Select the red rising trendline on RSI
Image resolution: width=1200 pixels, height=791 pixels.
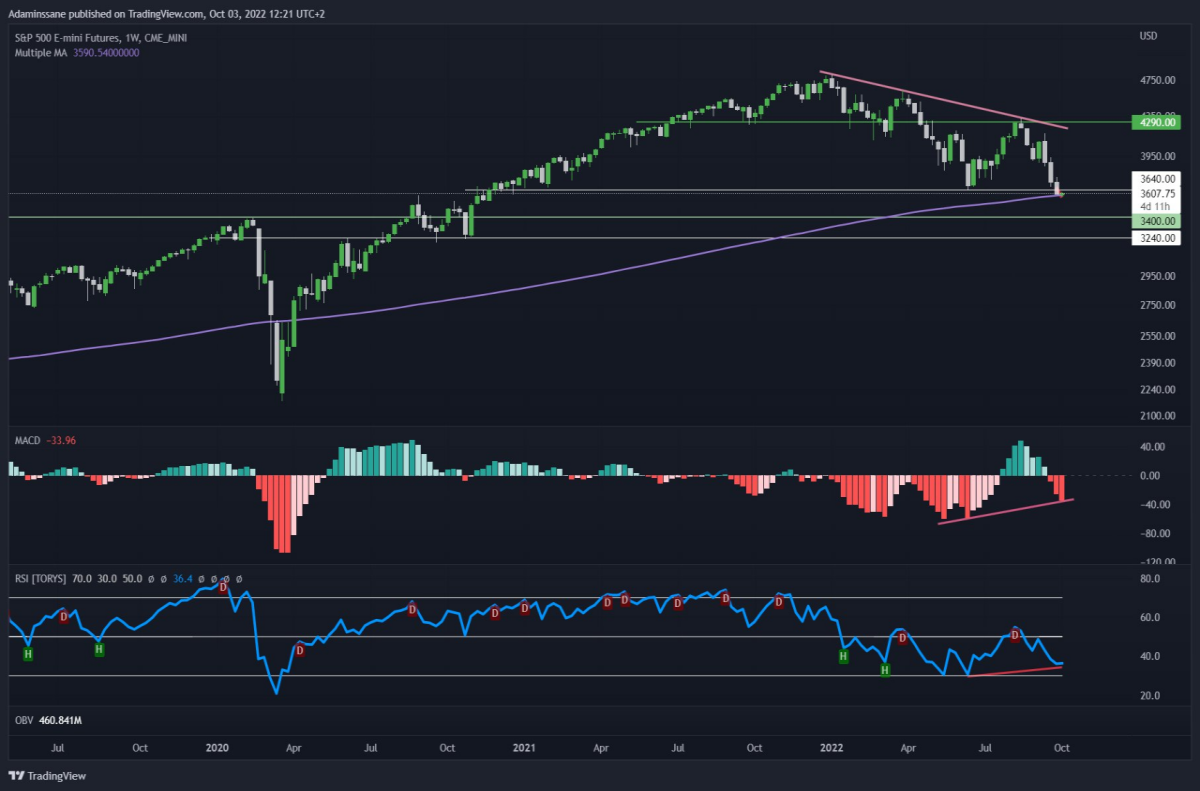pos(1016,671)
